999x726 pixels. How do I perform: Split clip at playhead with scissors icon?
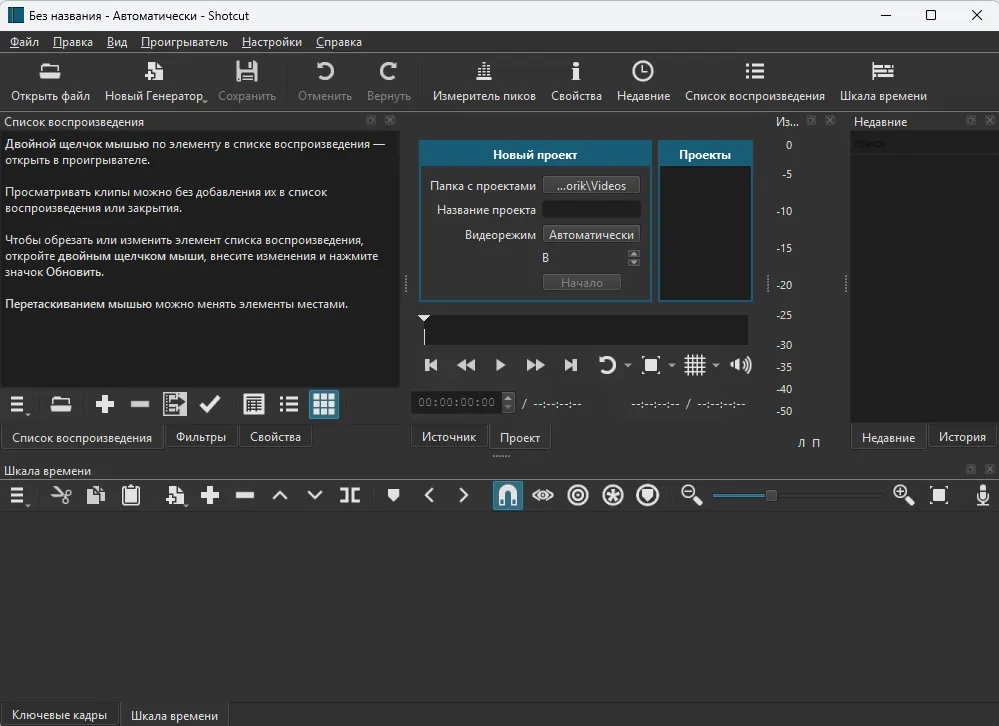tap(61, 495)
